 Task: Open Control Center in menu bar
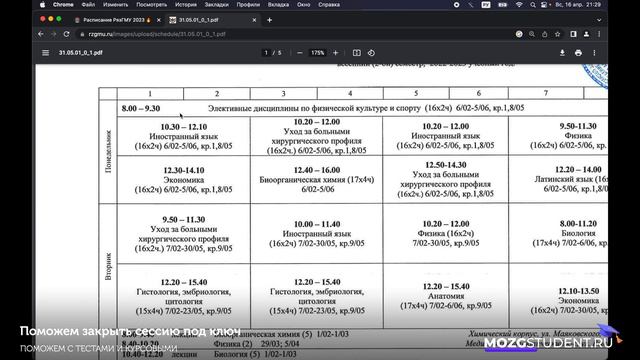(x=544, y=5)
